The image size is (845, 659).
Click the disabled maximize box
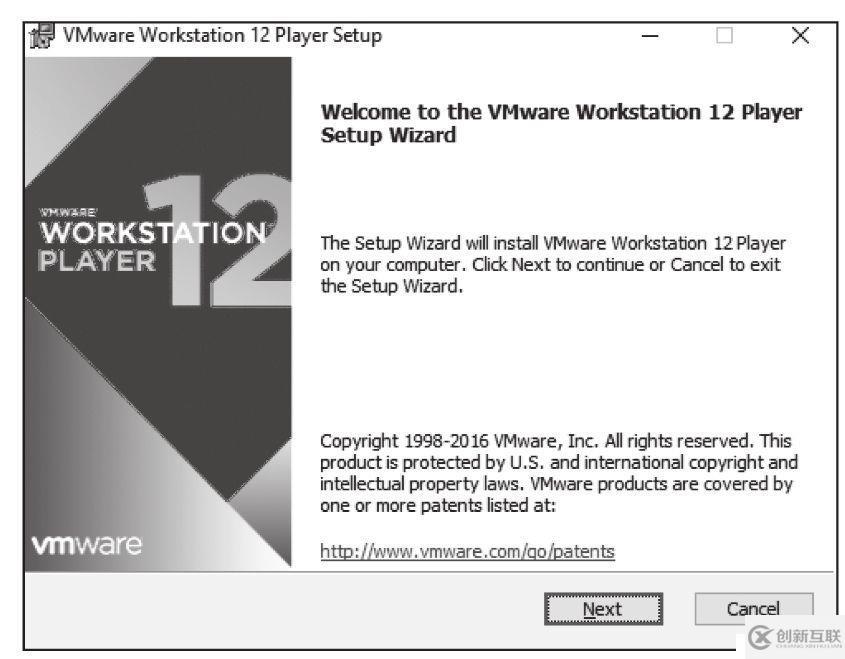tap(724, 36)
